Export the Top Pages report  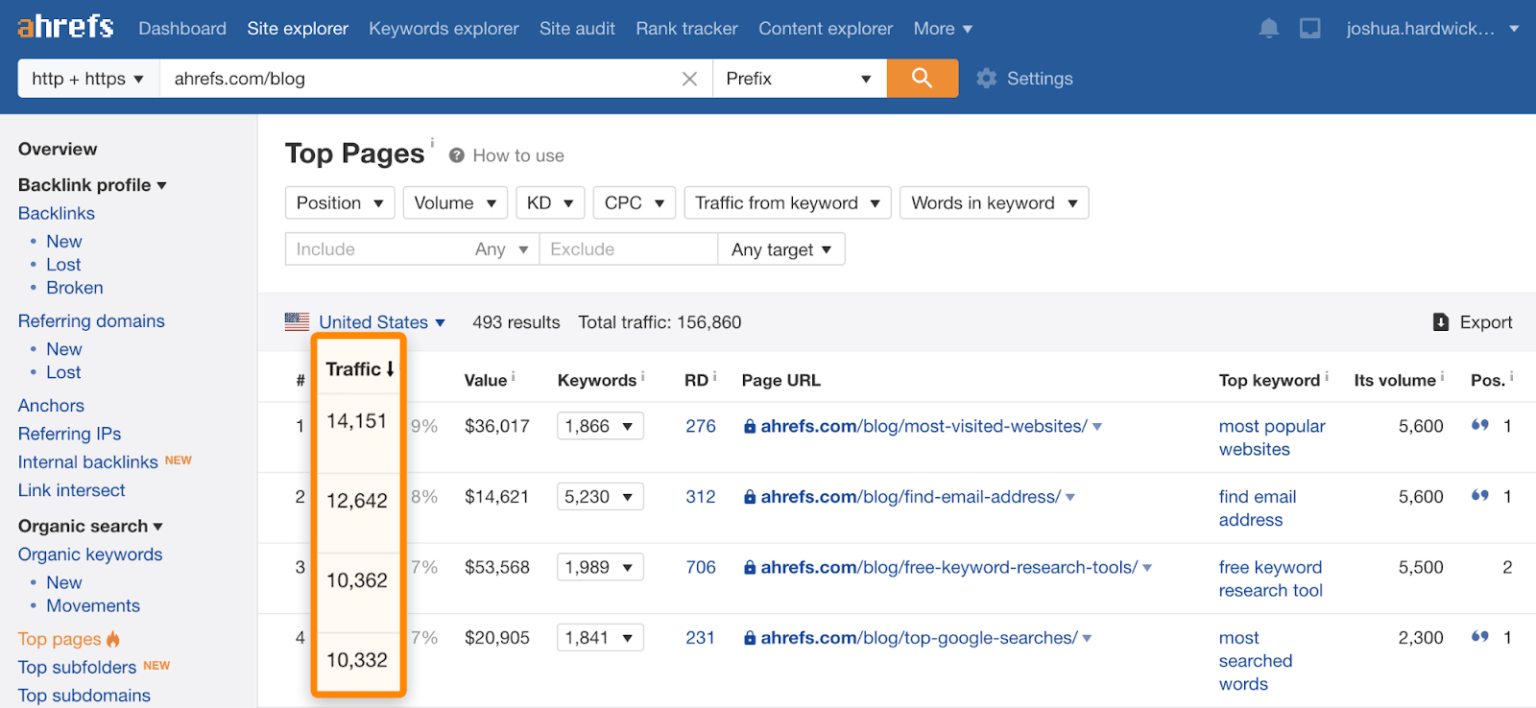click(1472, 322)
